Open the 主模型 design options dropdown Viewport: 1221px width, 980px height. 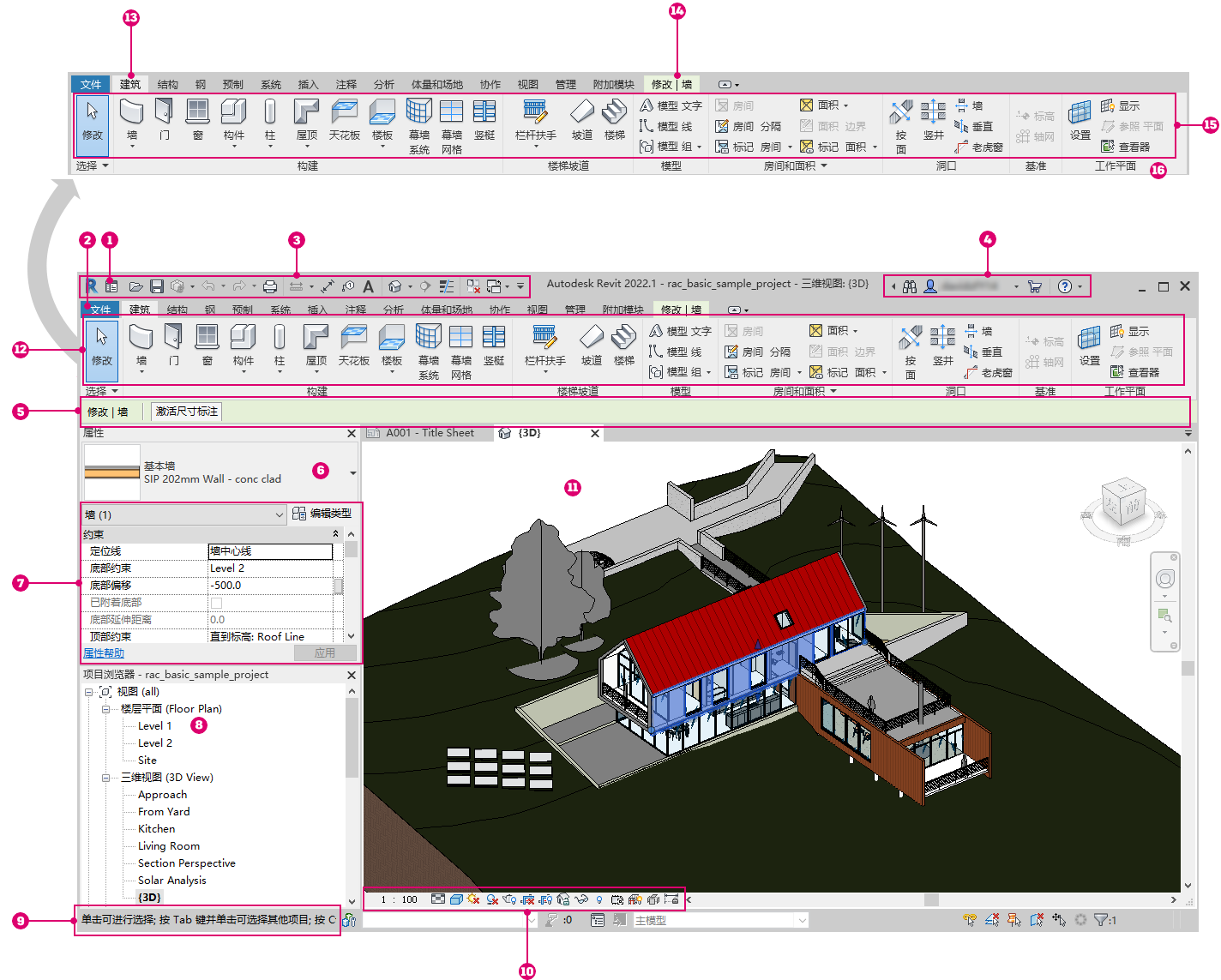[x=720, y=920]
